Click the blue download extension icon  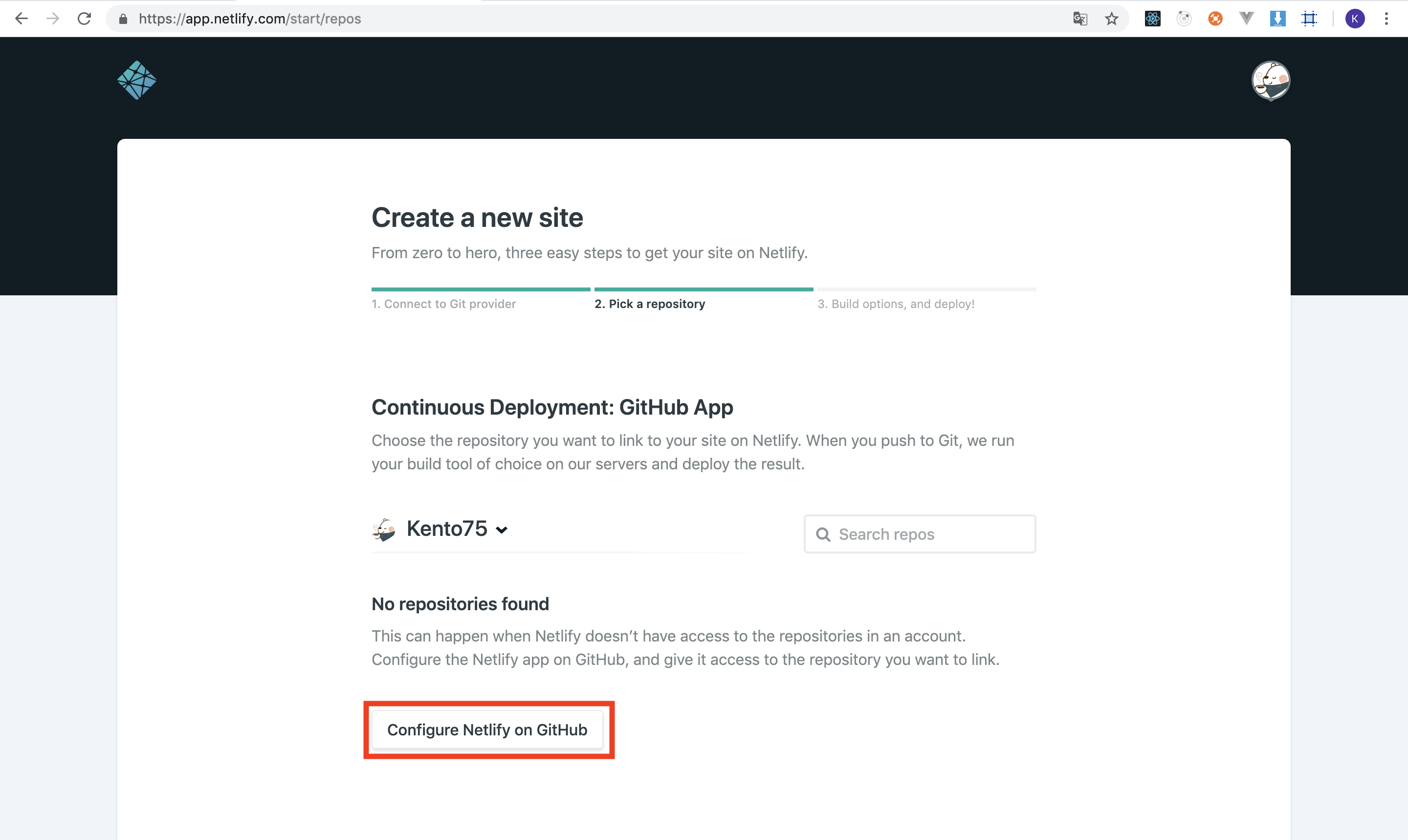click(1277, 19)
